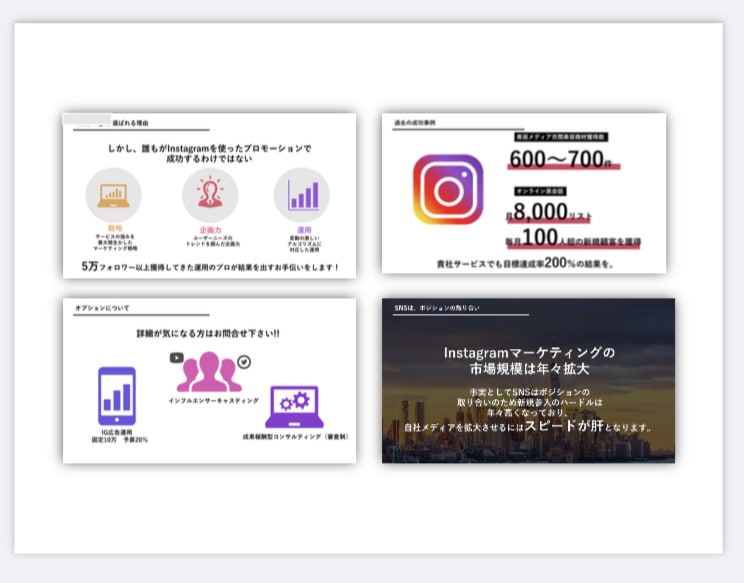The width and height of the screenshot is (744, 583).
Task: Click the IG広告運用 caption
Action: pyautogui.click(x=117, y=432)
